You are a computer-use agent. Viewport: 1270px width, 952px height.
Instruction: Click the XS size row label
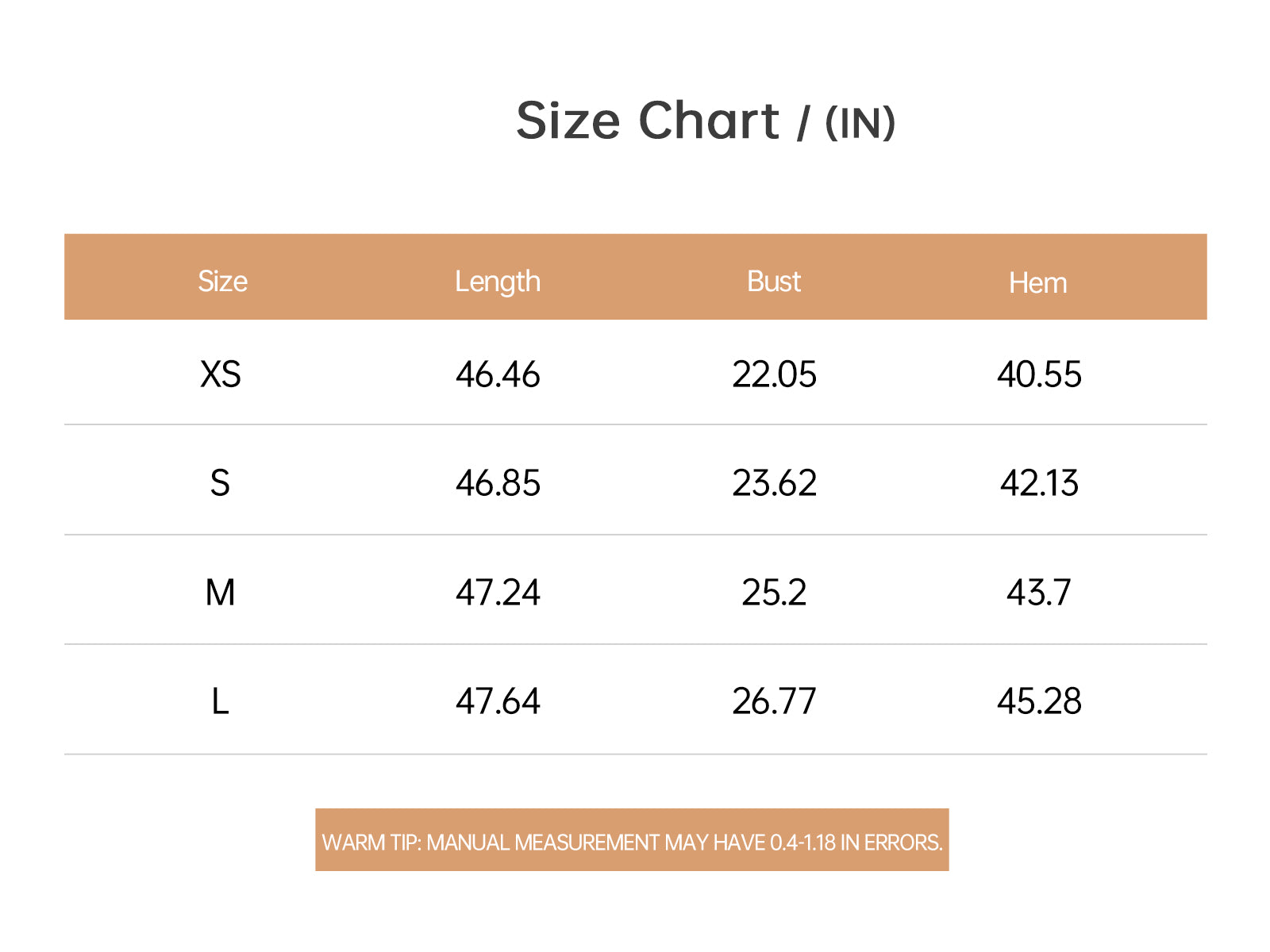[x=221, y=374]
